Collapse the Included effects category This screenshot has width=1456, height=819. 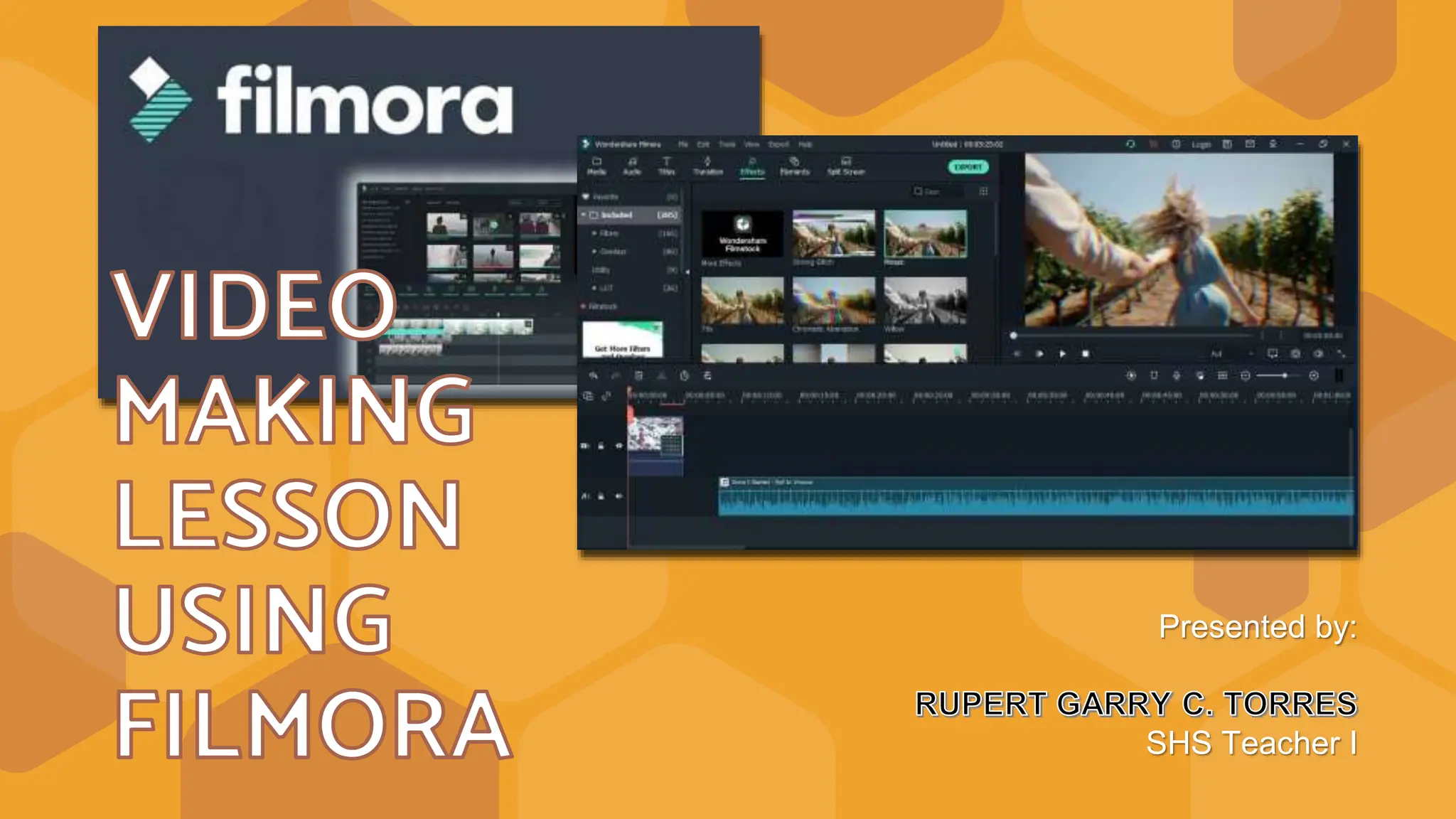point(584,215)
